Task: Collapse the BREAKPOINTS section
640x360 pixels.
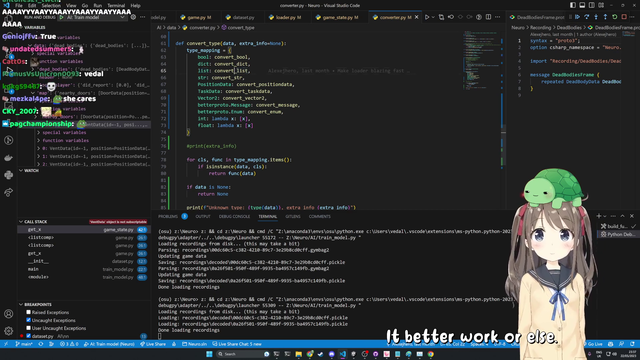Action: click(x=21, y=304)
